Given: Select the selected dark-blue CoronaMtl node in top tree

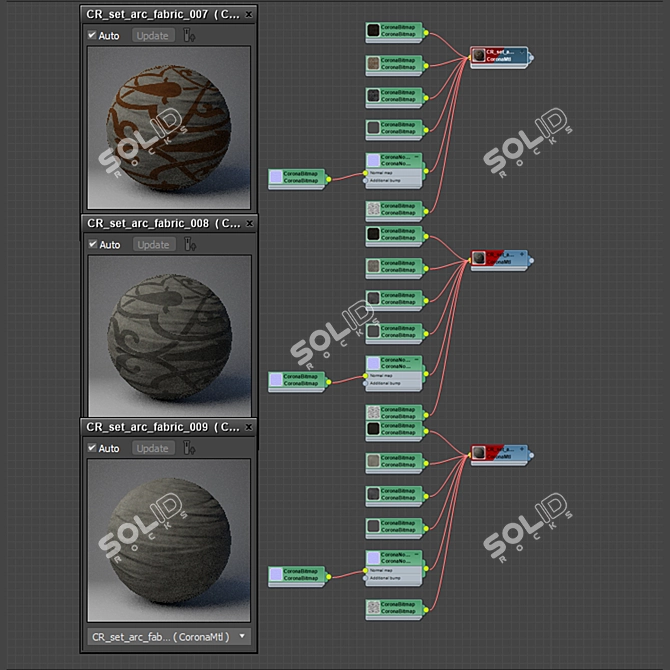Looking at the screenshot, I should [499, 56].
